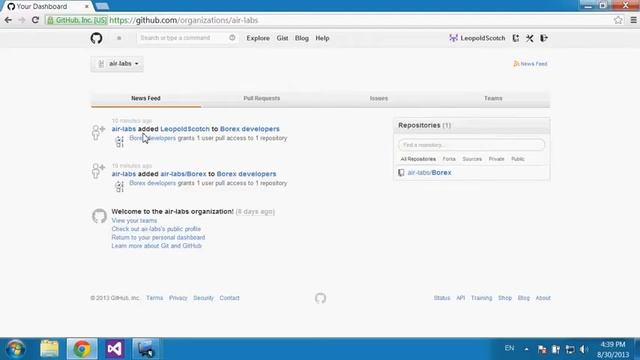Click the sign out icon in header
The height and width of the screenshot is (360, 640).
544,38
